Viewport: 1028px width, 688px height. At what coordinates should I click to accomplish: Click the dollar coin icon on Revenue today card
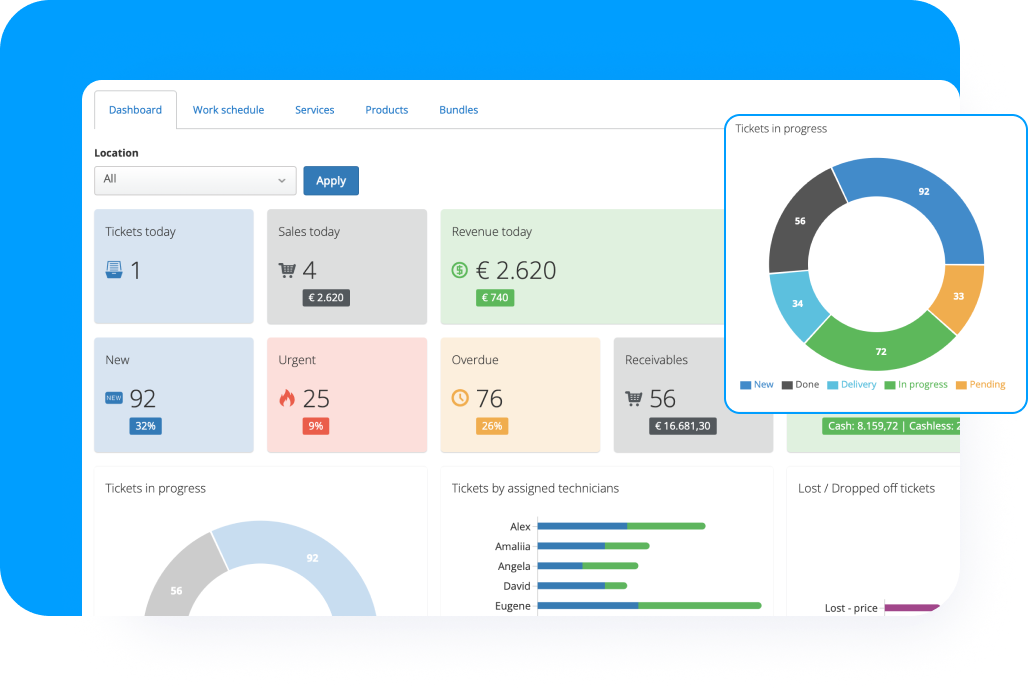click(x=461, y=269)
